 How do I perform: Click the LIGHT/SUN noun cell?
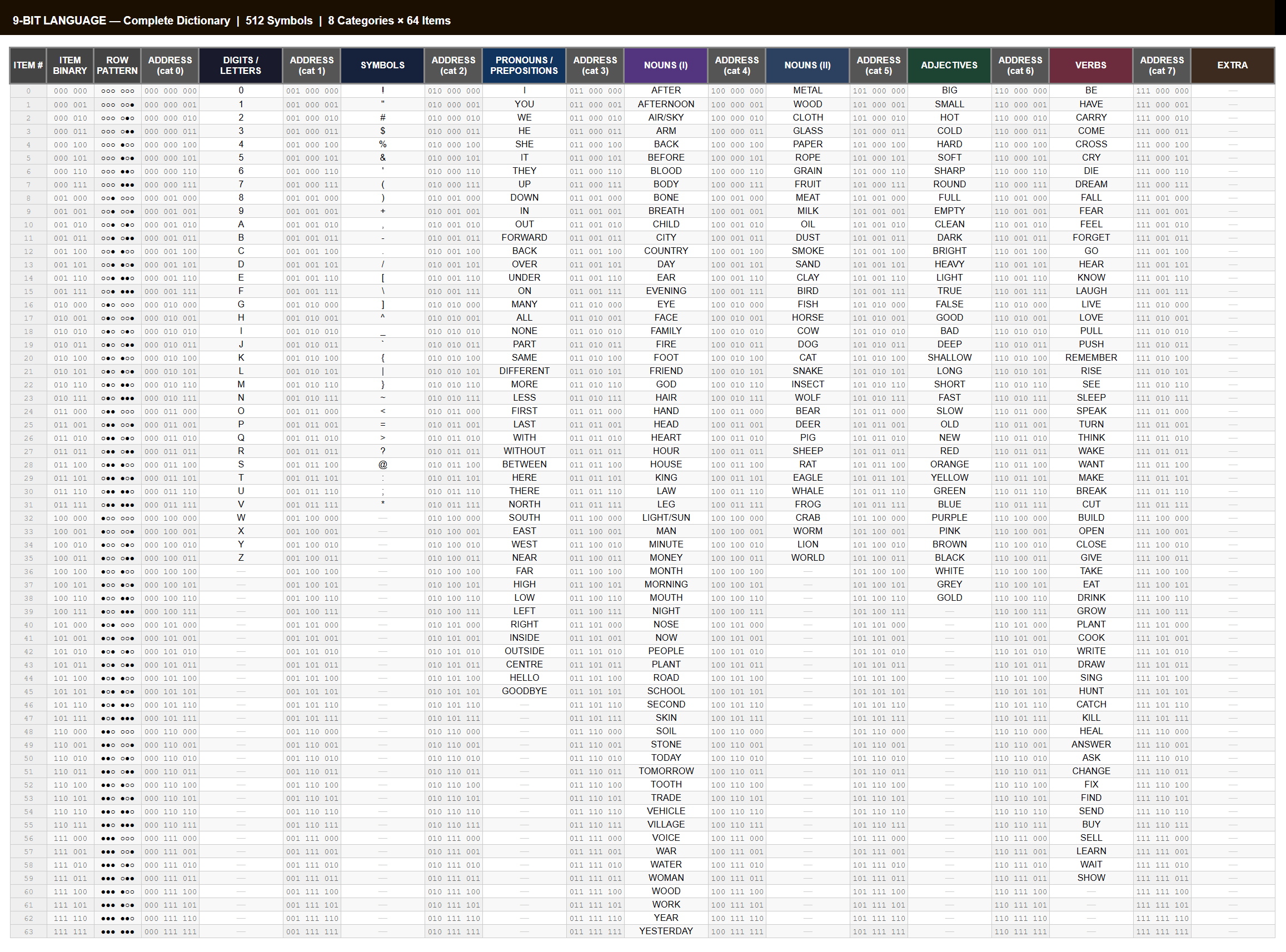[x=665, y=517]
